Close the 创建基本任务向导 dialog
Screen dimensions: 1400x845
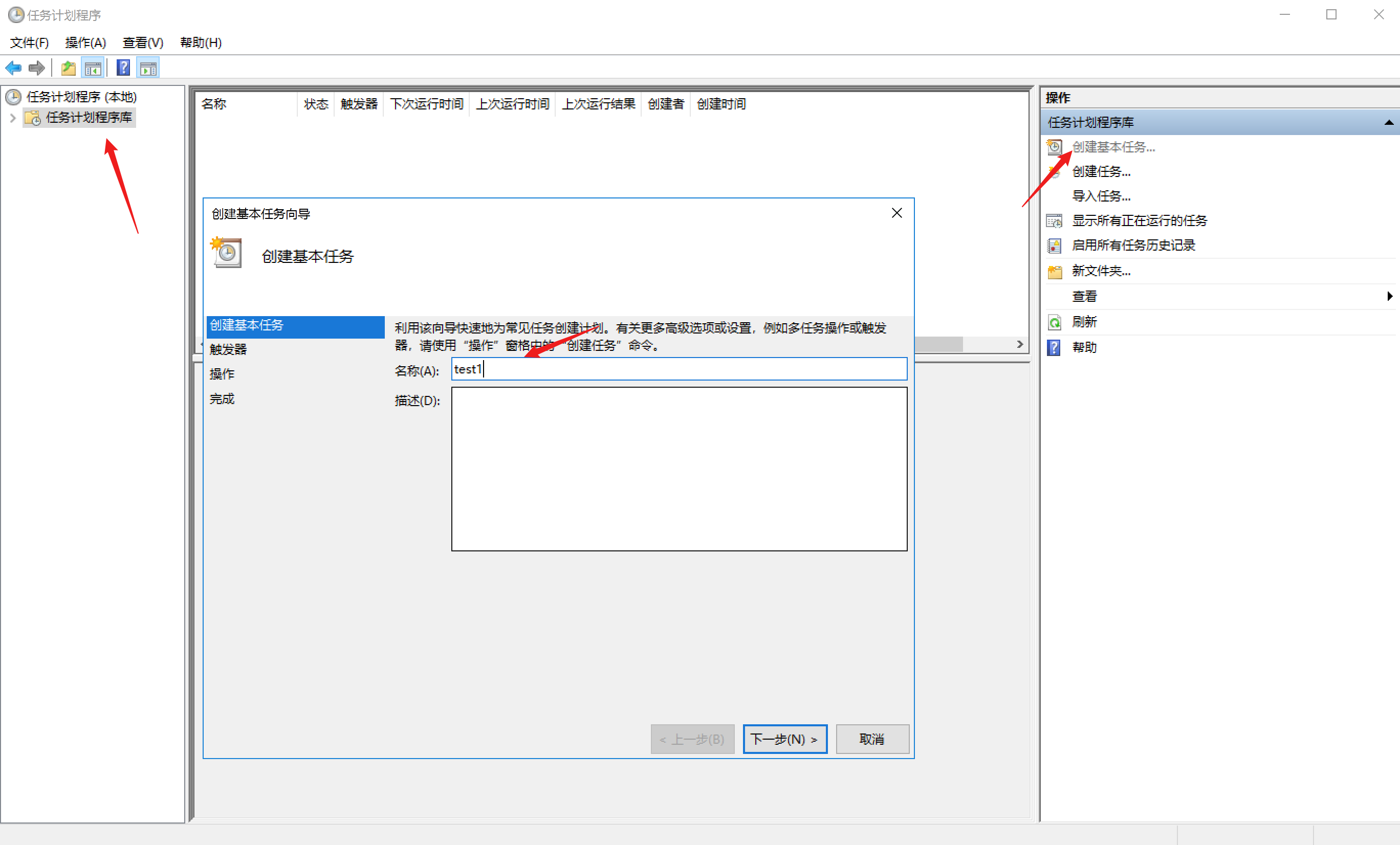896,213
